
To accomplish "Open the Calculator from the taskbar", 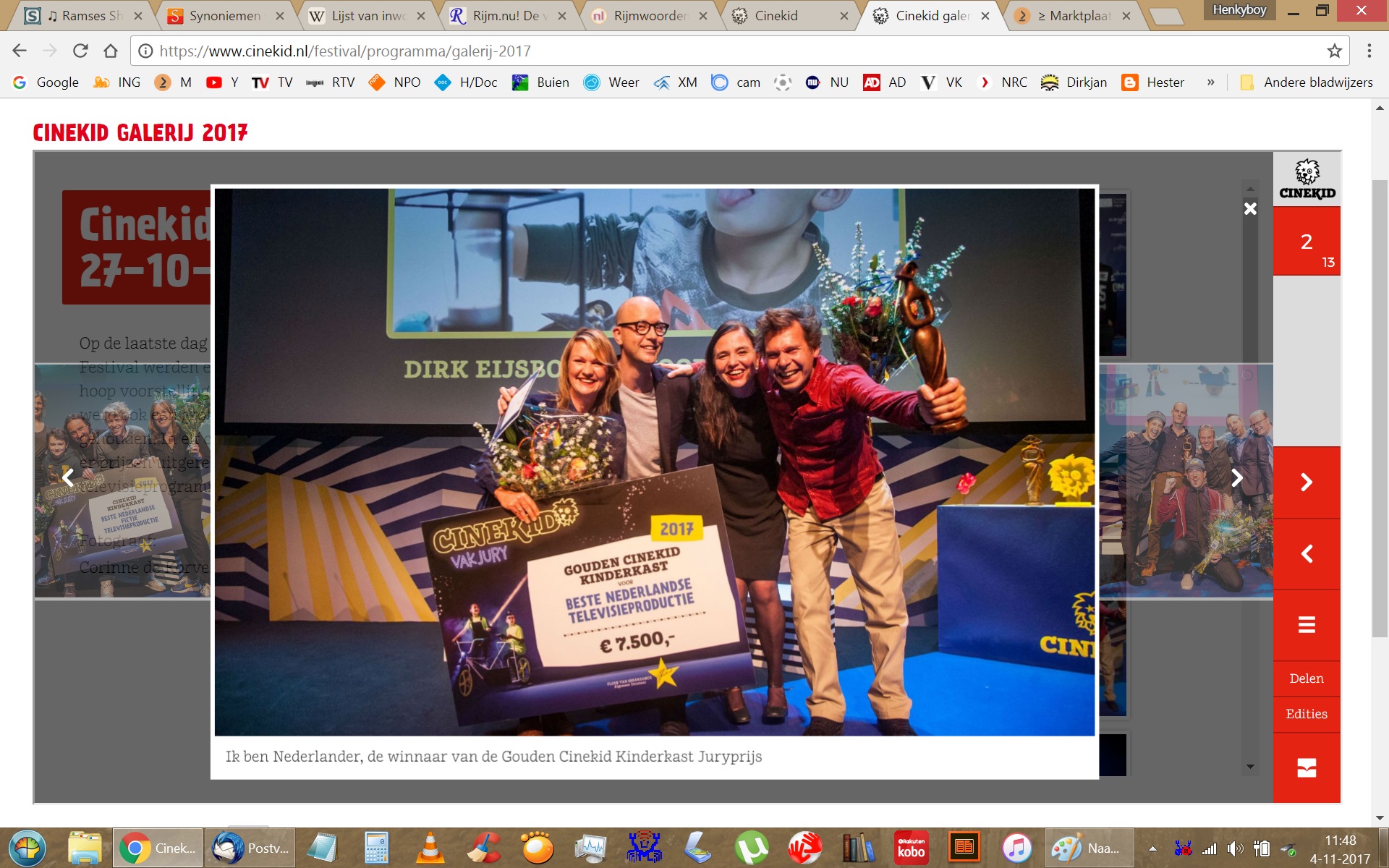I will (376, 848).
